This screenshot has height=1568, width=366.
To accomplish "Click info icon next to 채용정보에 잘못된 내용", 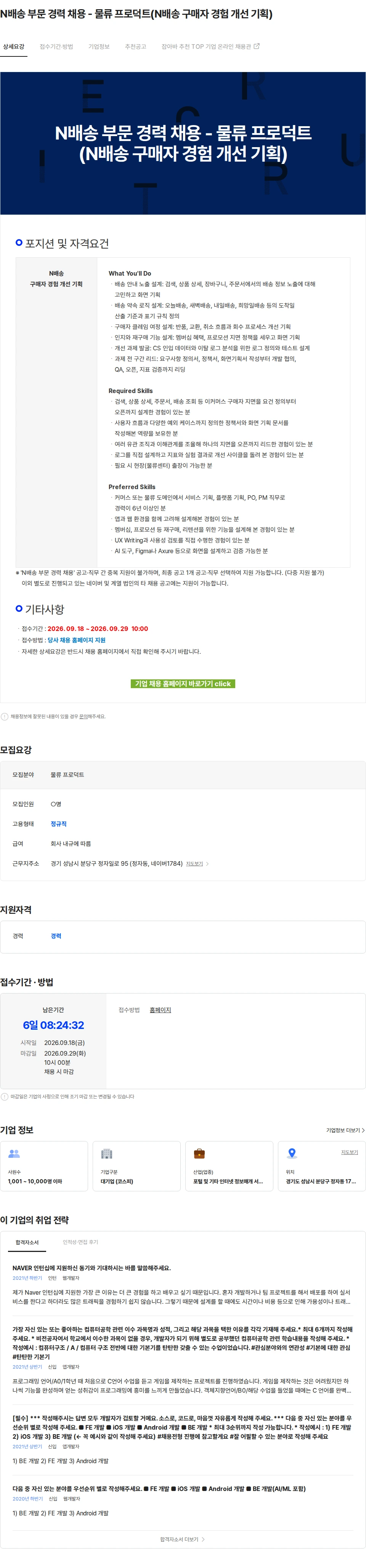I will pos(4,716).
